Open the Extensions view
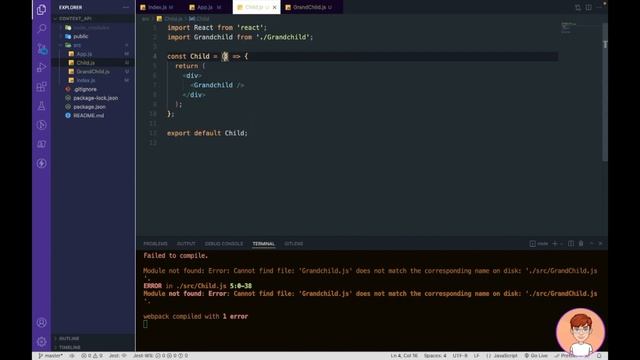This screenshot has height=360, width=640. [x=41, y=87]
